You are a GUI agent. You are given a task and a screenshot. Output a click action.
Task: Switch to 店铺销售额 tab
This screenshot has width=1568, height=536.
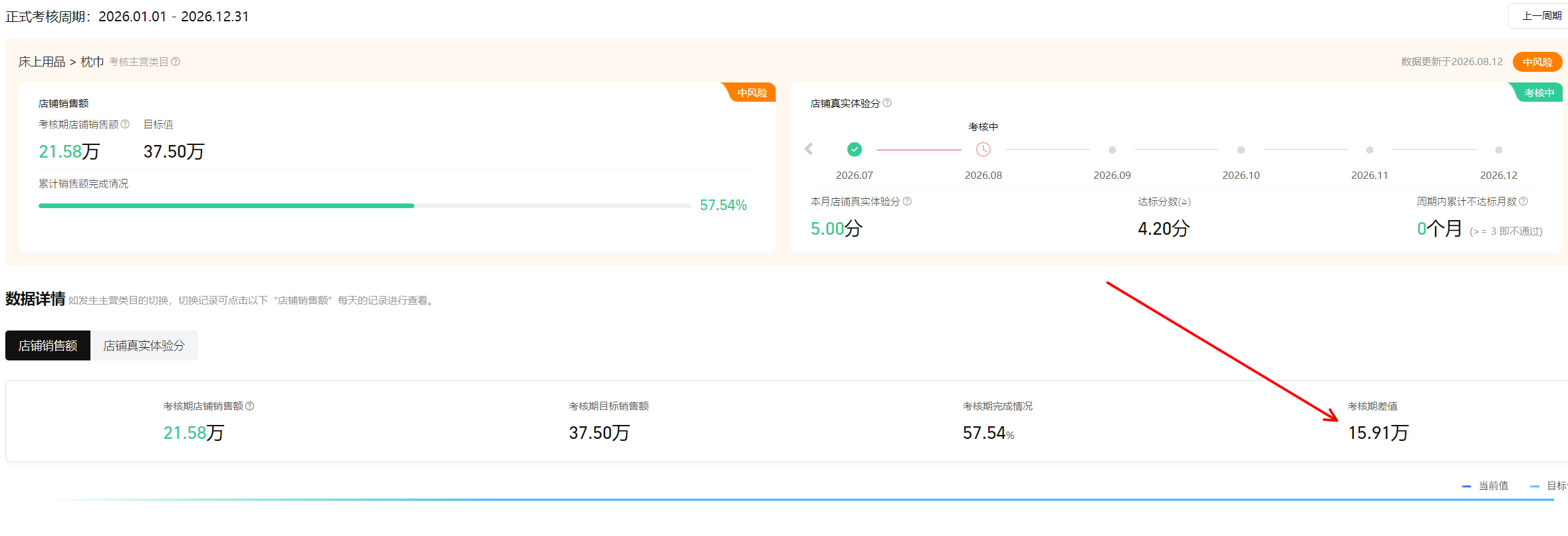click(48, 346)
